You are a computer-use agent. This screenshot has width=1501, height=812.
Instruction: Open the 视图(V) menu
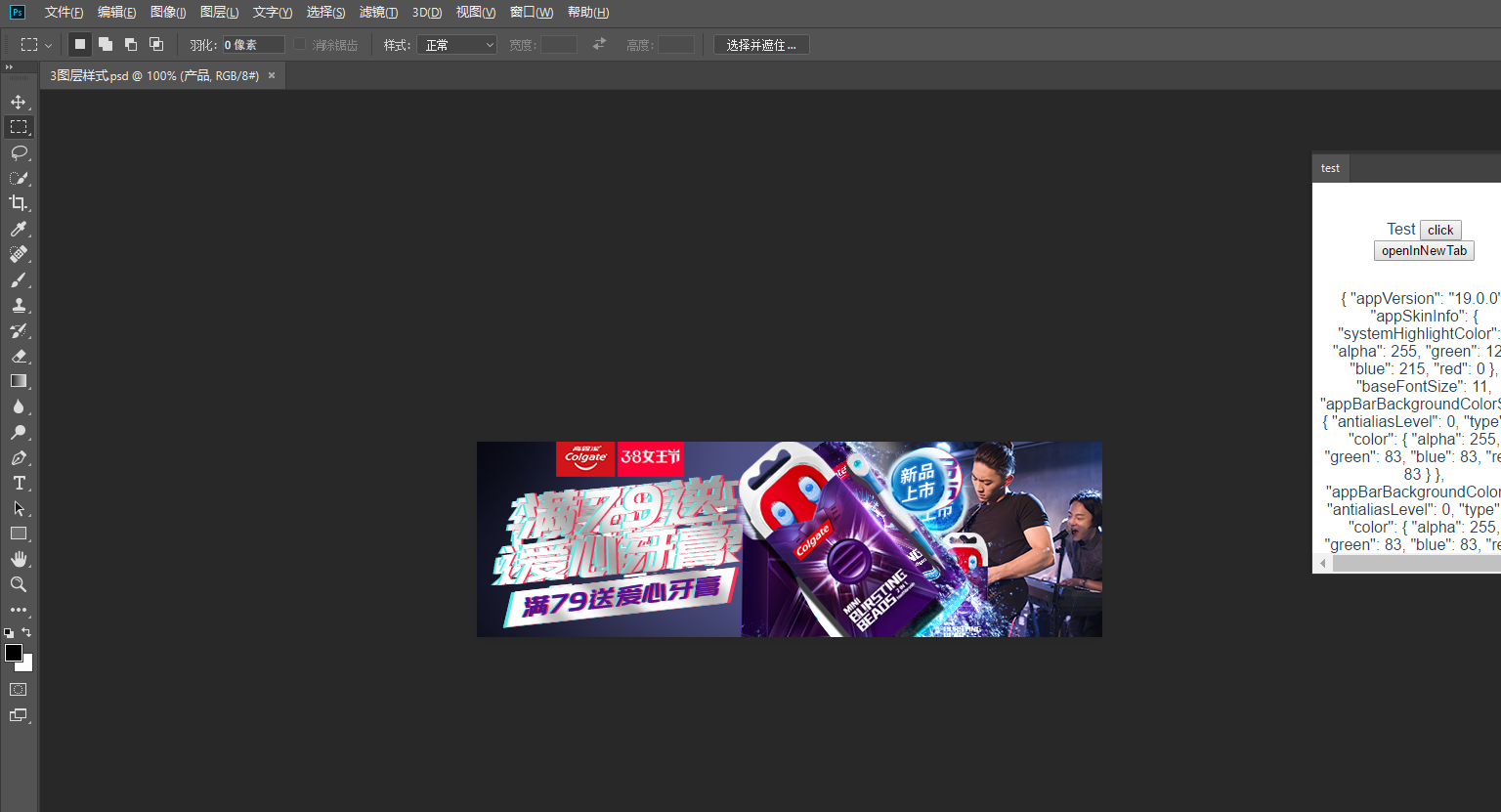click(476, 13)
